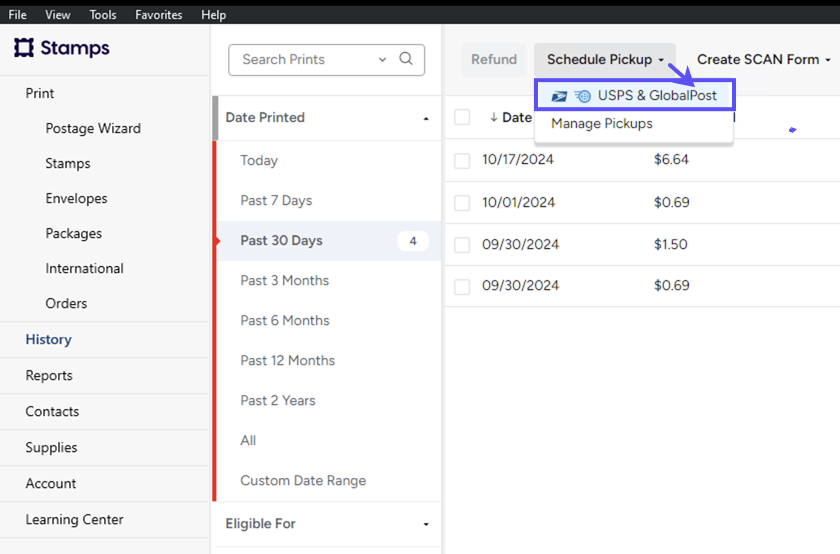This screenshot has width=840, height=554.
Task: Click the Refund button
Action: (x=494, y=59)
